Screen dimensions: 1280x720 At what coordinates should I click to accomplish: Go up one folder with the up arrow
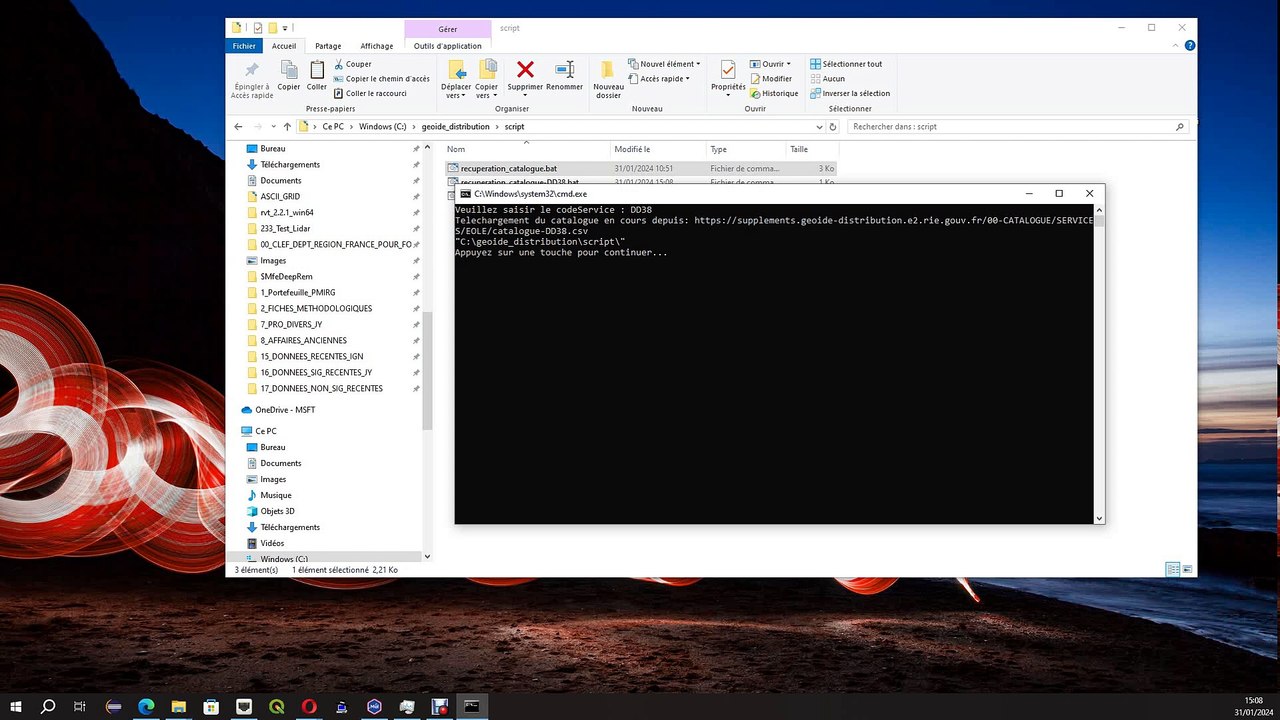tap(287, 127)
